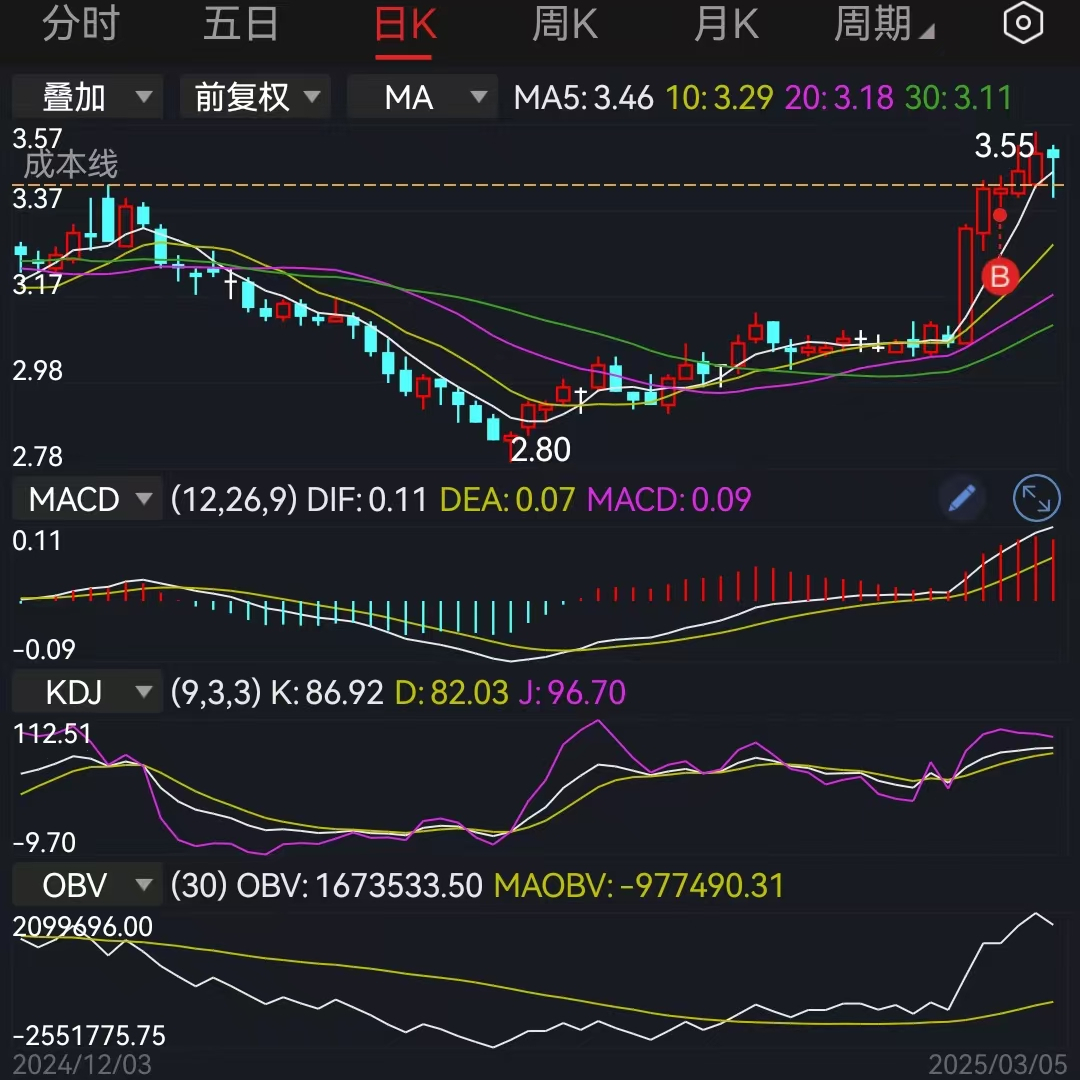Click the fullscreen expand icon beside the pencil
Image resolution: width=1080 pixels, height=1080 pixels.
[1037, 498]
